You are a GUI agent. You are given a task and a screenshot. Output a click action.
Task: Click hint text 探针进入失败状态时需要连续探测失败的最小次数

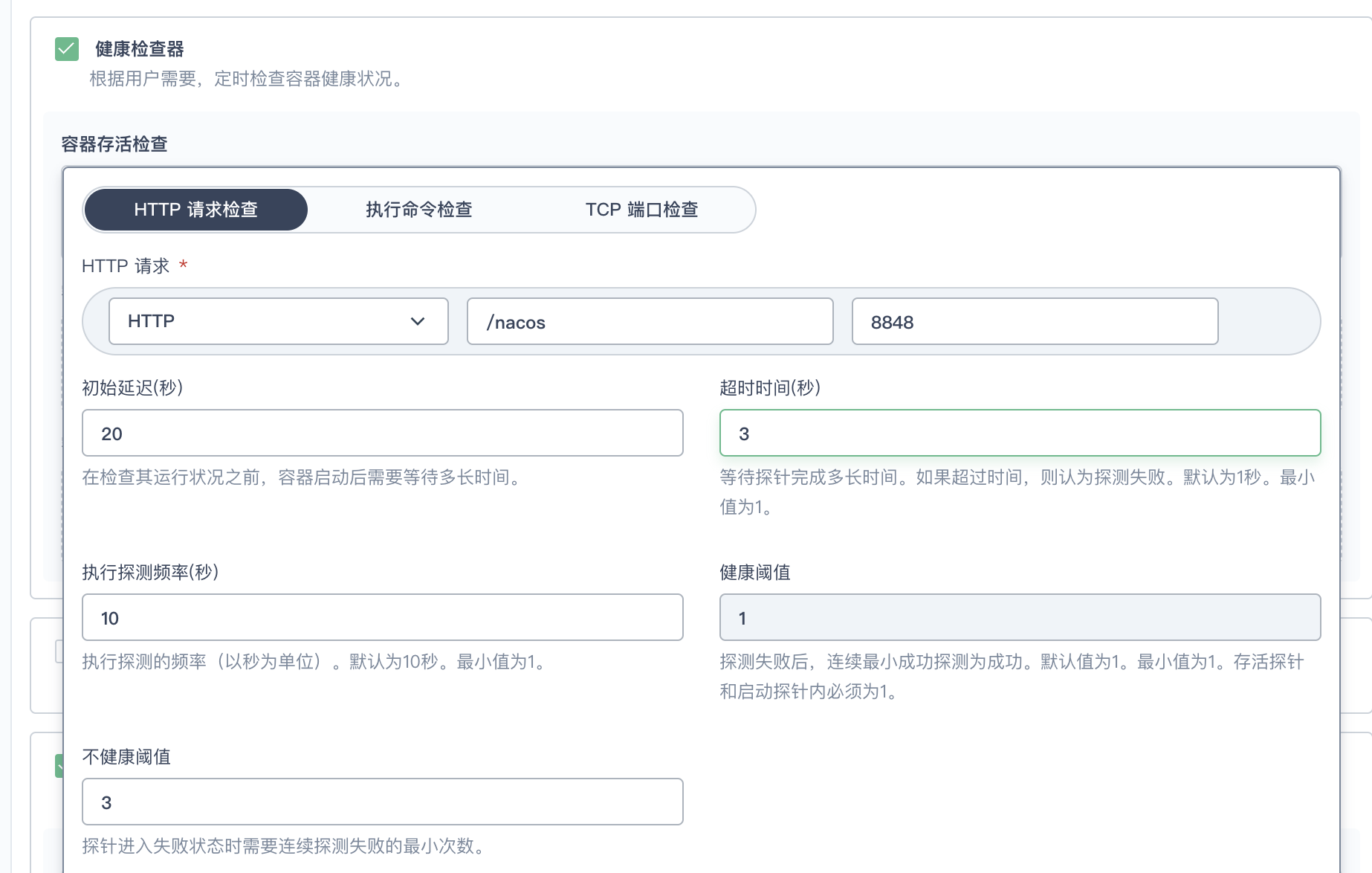pos(278,846)
